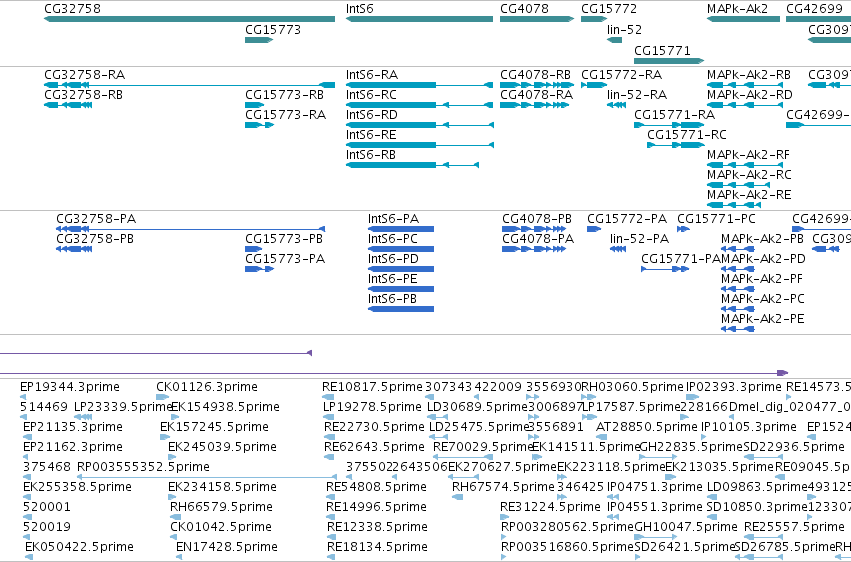Screen dimensions: 851x562
Task: Click EST EP19344.3prime
Action: [x=23, y=397]
